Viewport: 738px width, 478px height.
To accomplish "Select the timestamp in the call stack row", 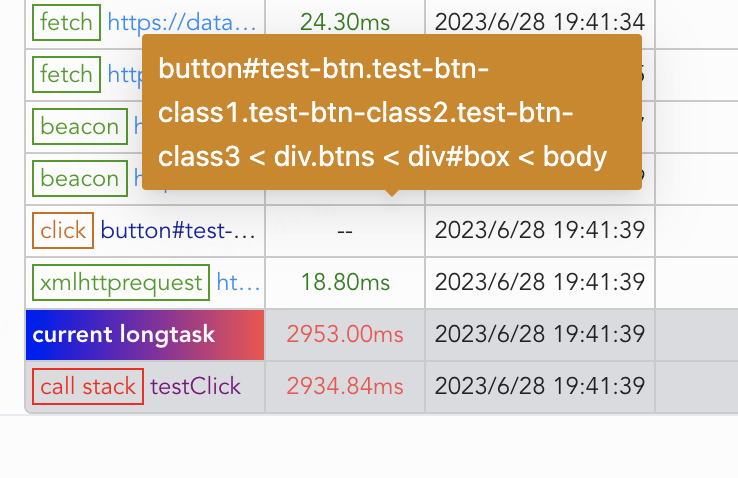I will (x=540, y=386).
